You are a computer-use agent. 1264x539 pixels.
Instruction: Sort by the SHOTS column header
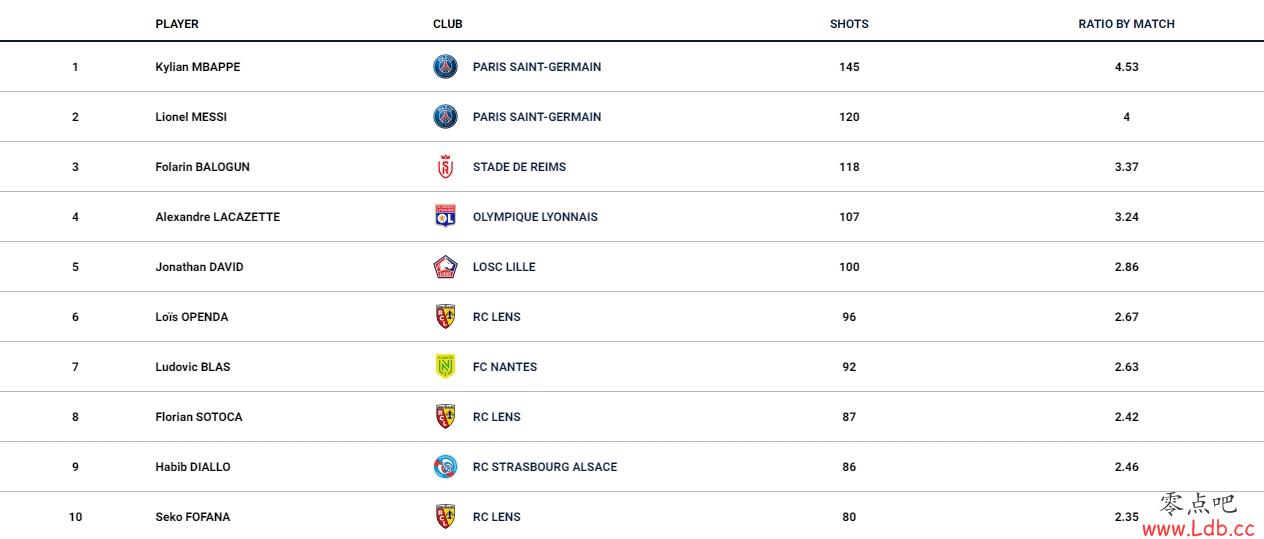(x=849, y=24)
